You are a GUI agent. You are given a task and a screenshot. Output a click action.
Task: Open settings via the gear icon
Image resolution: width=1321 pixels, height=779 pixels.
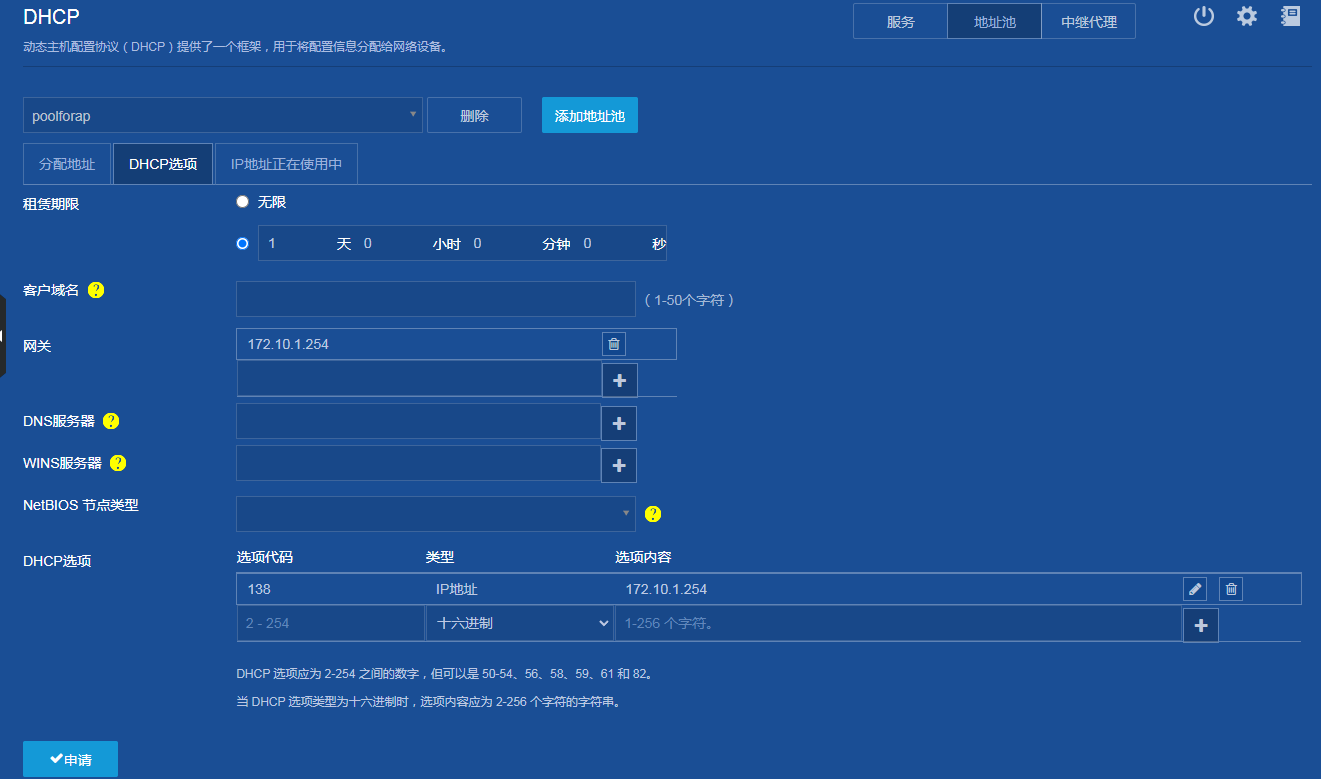[x=1247, y=16]
